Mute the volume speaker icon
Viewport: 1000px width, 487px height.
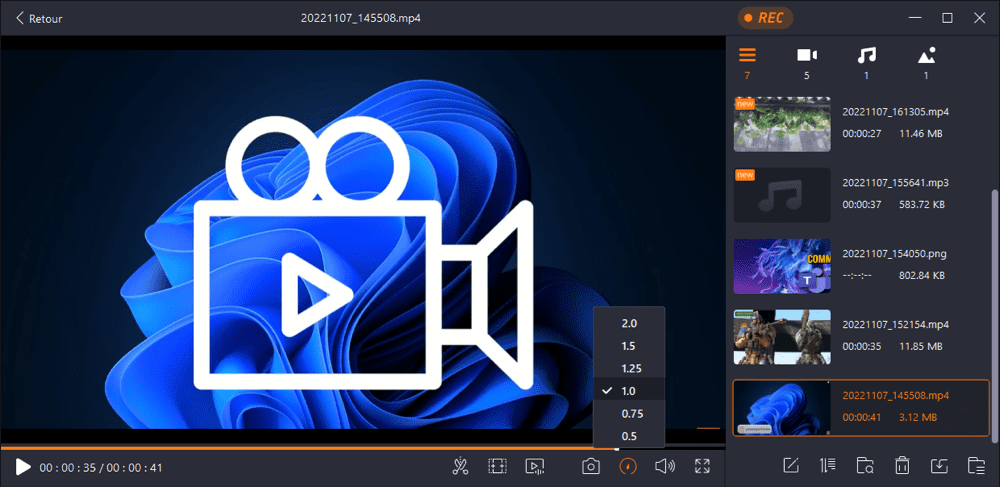click(665, 467)
